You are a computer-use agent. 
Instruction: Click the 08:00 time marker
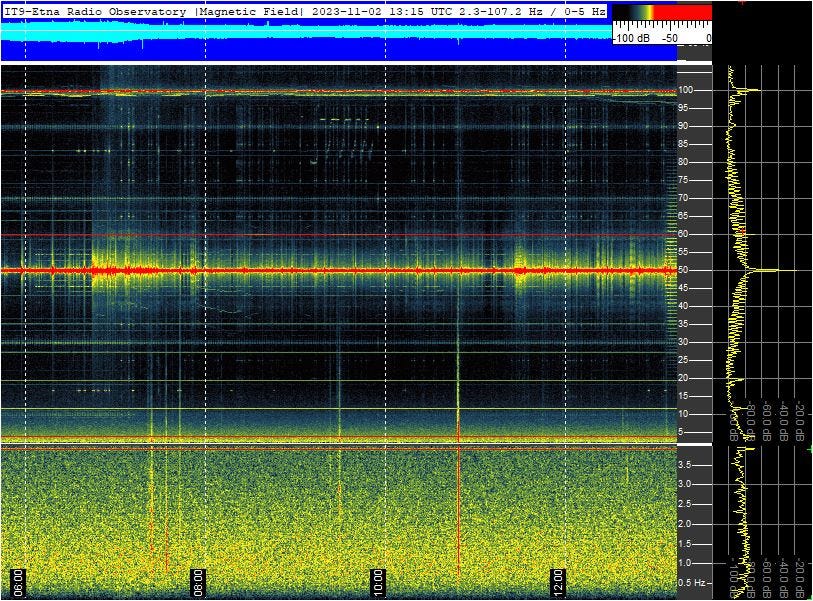click(x=198, y=582)
